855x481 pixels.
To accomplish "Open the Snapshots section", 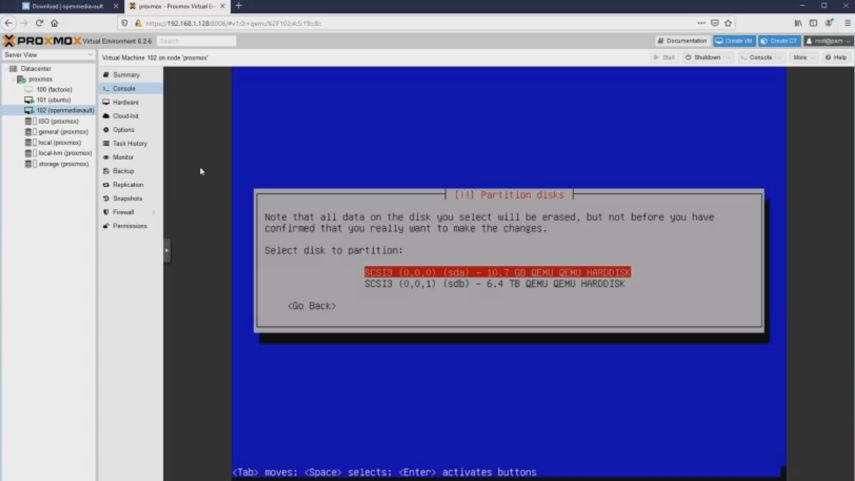I will coord(127,198).
